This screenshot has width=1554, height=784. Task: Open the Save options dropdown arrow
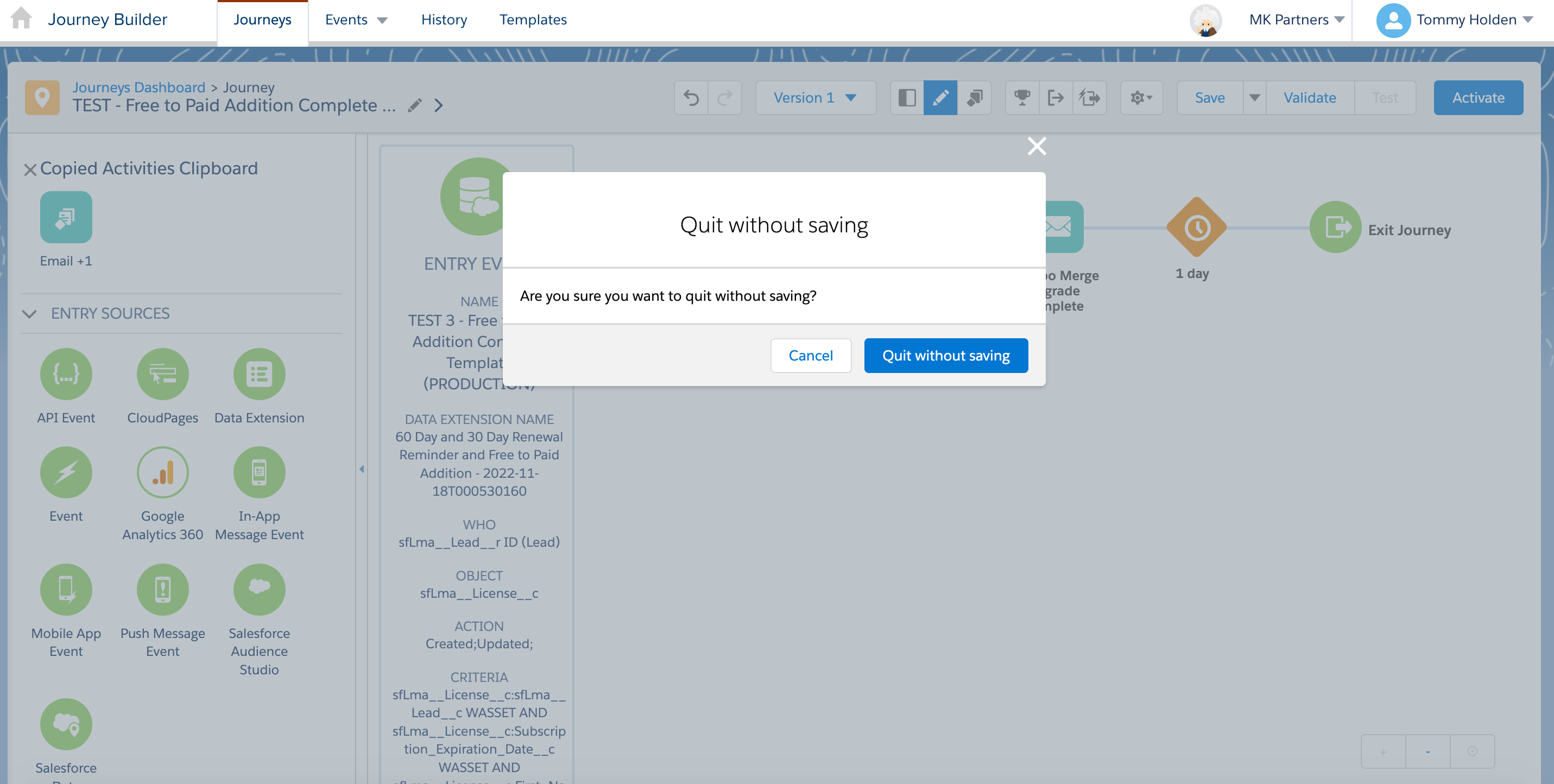point(1255,98)
